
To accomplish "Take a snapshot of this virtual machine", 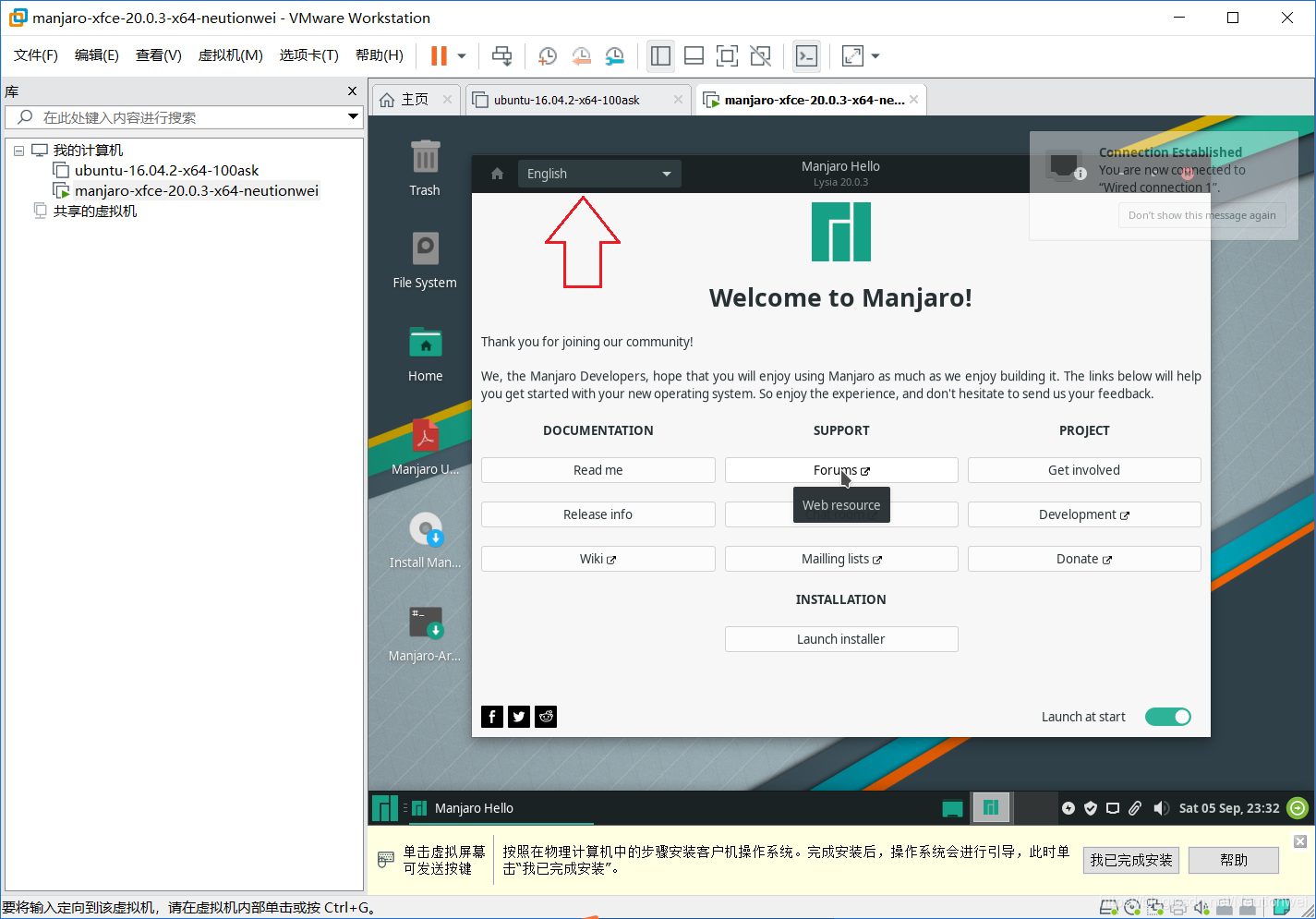I will pyautogui.click(x=547, y=56).
